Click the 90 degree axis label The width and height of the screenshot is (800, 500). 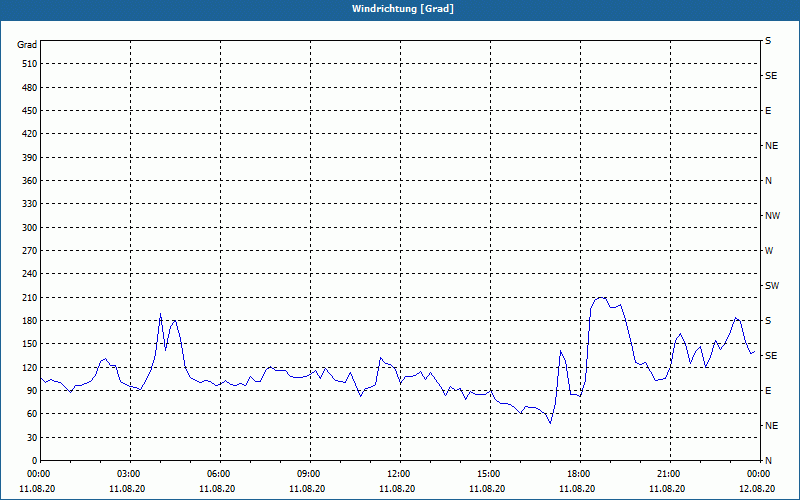(30, 391)
